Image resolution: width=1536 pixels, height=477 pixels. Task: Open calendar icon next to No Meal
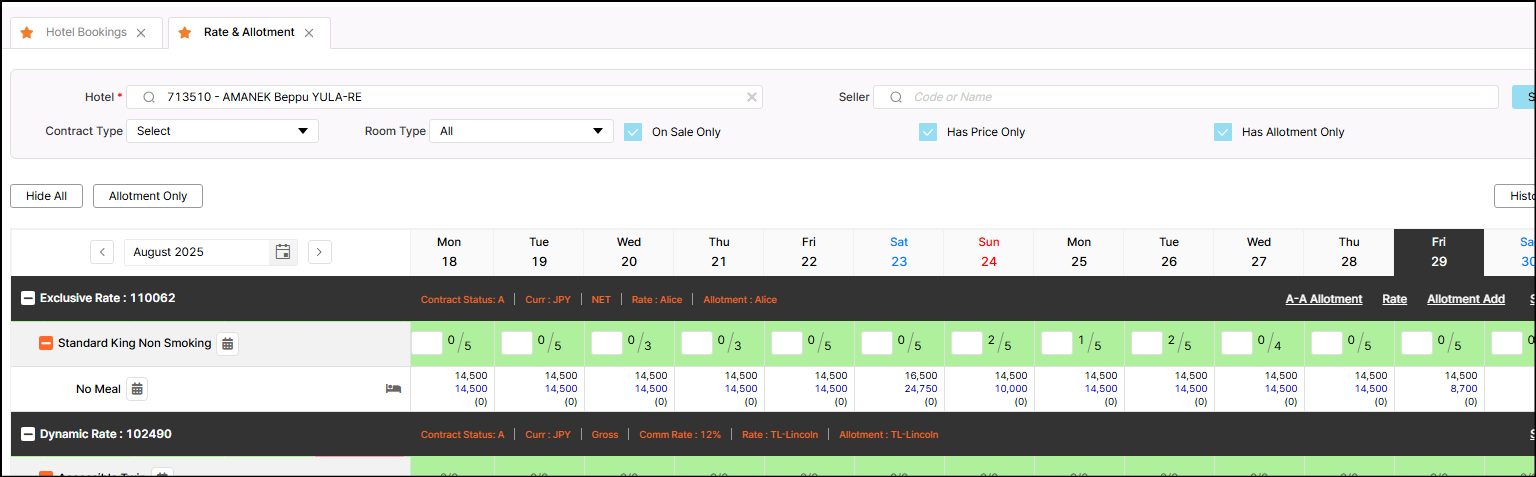point(137,389)
